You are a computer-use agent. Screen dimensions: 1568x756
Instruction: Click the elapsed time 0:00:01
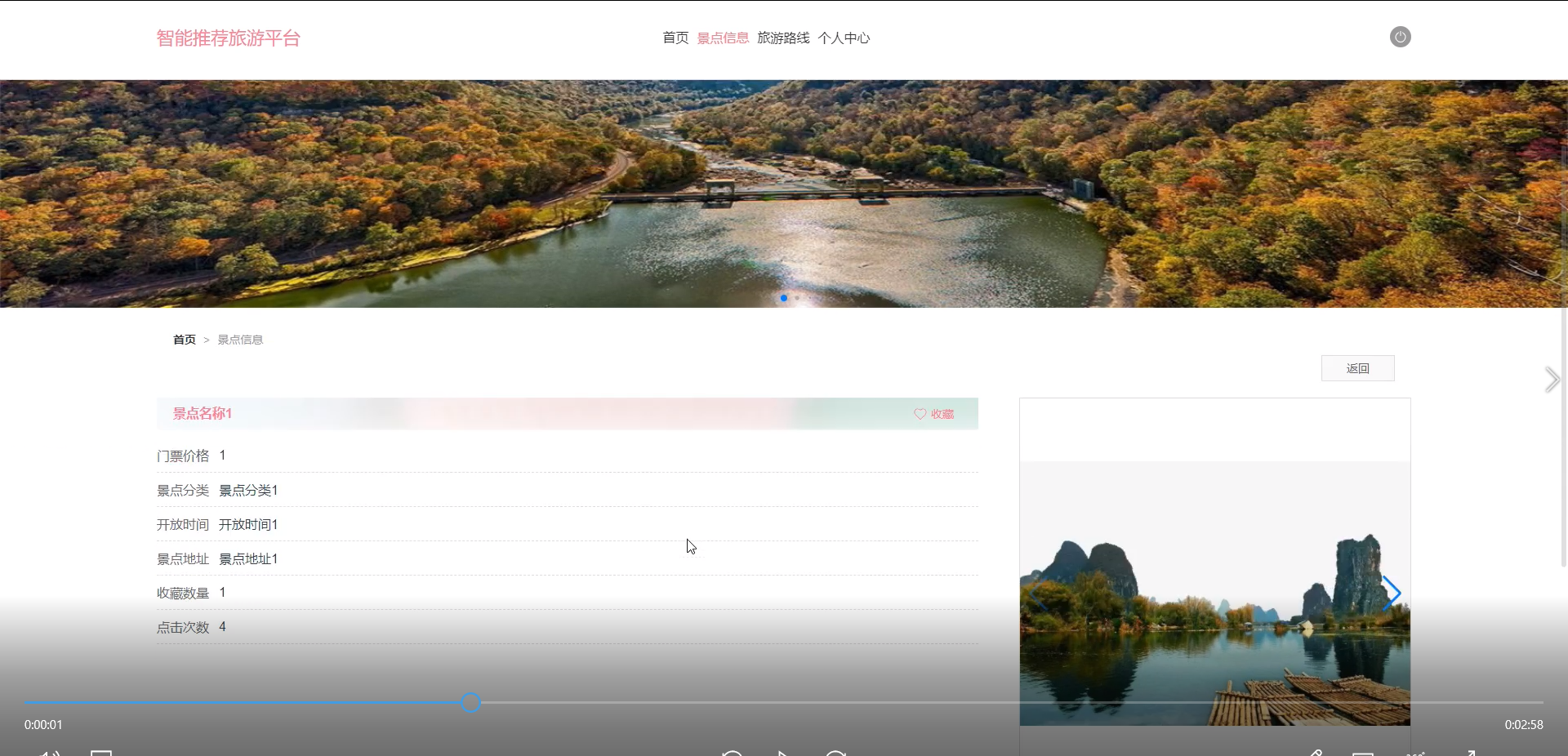[x=43, y=724]
